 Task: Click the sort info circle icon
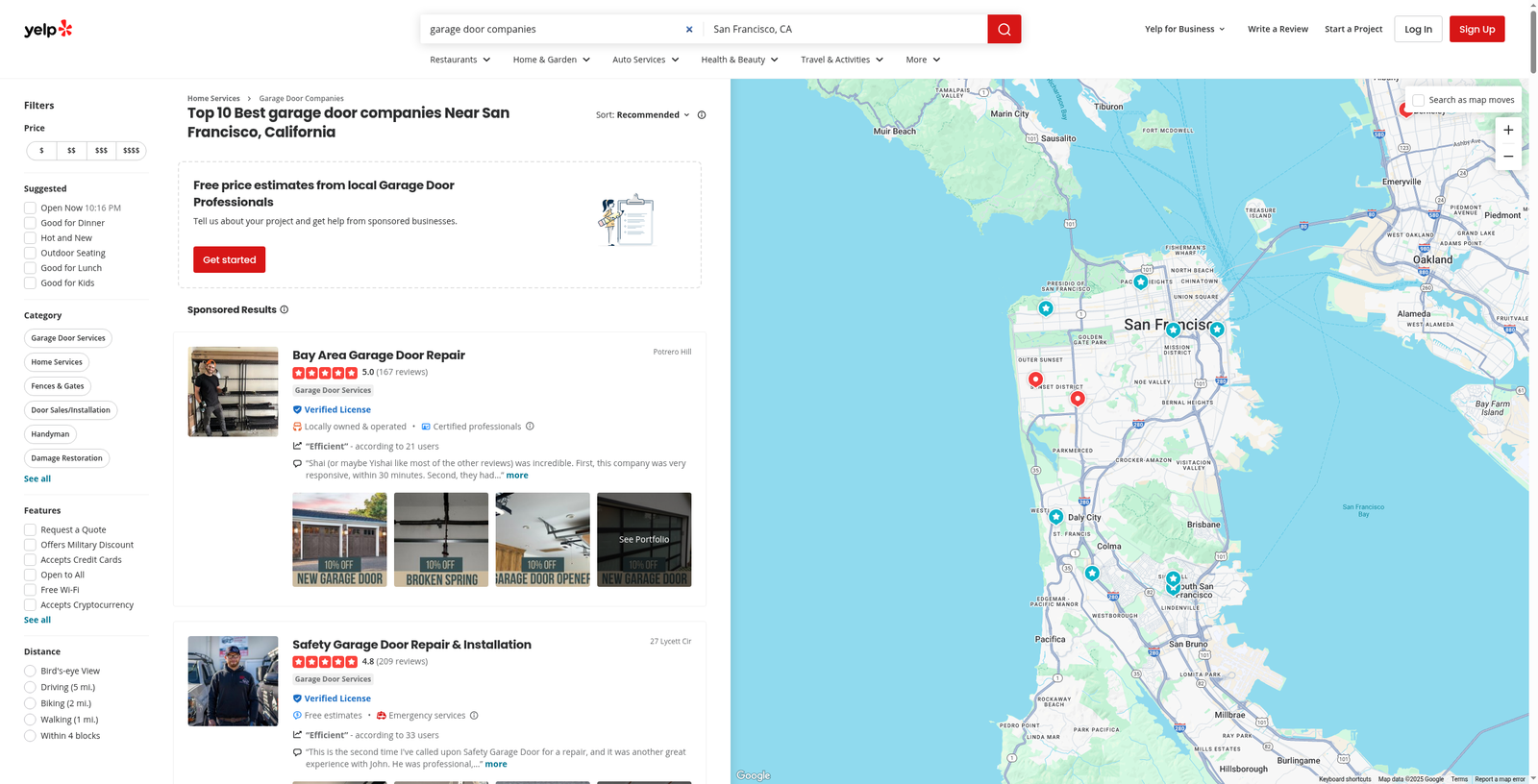[x=702, y=114]
